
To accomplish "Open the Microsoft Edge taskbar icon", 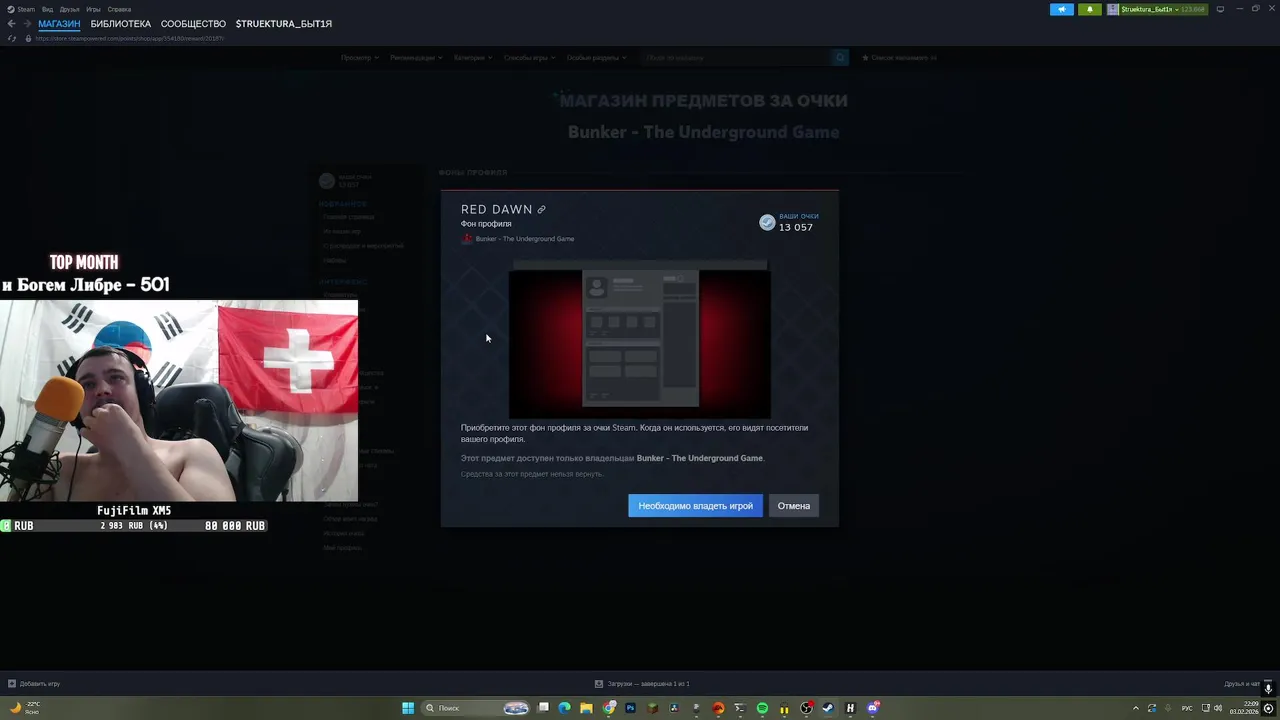I will pos(564,708).
